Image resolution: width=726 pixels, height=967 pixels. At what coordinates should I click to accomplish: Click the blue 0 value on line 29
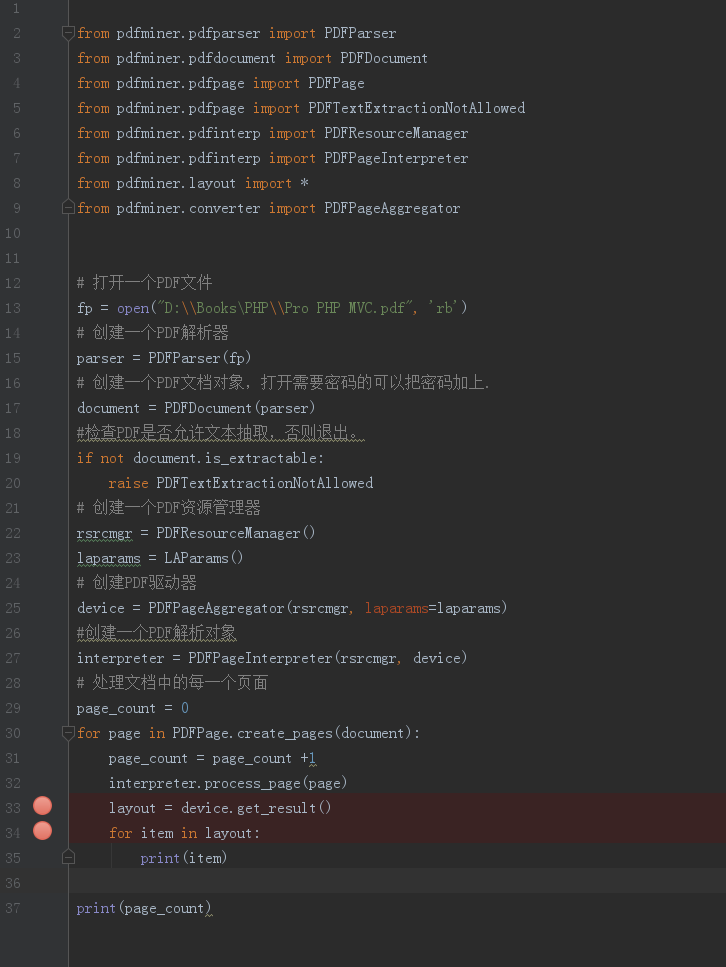pyautogui.click(x=184, y=709)
